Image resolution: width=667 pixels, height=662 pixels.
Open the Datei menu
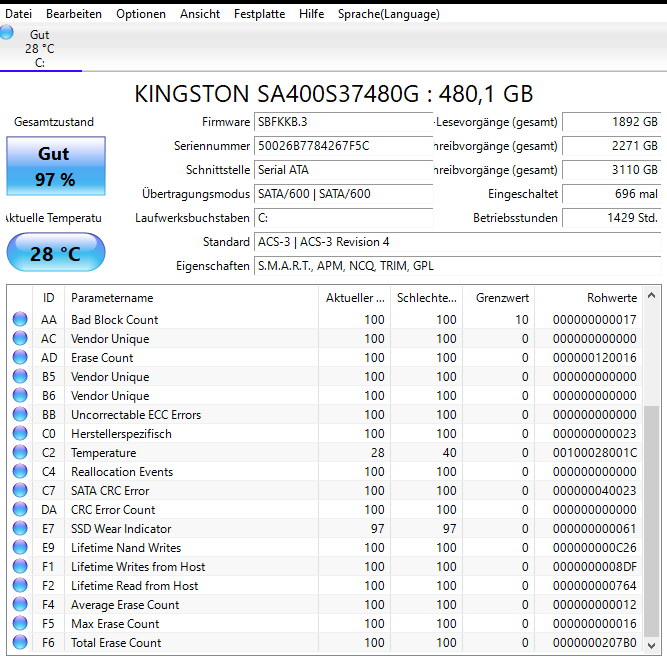(x=18, y=14)
